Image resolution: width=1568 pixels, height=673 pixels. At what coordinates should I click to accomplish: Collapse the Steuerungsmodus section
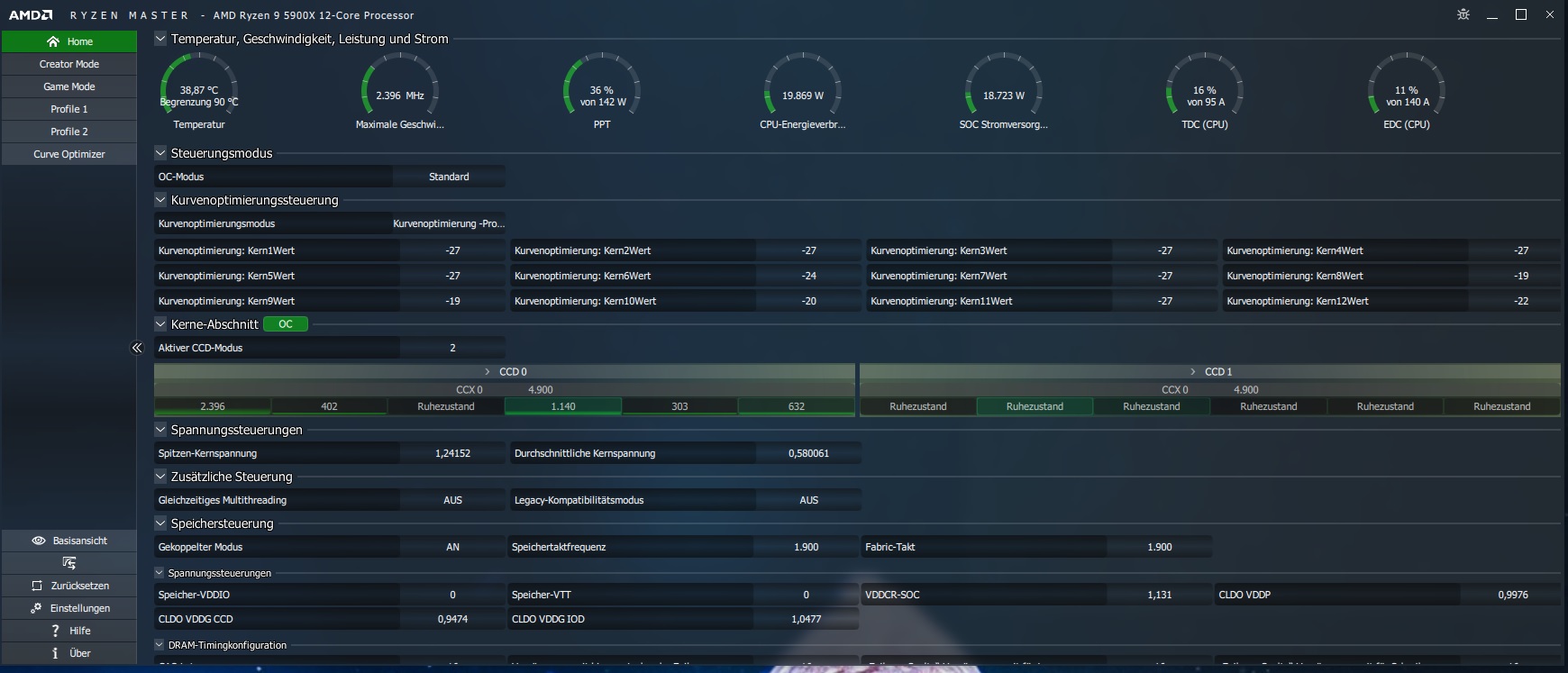160,153
